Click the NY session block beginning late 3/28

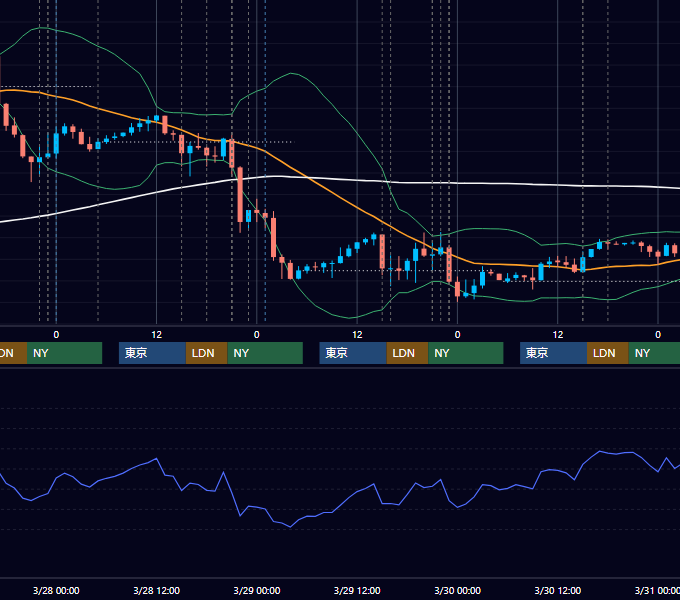pyautogui.click(x=265, y=353)
